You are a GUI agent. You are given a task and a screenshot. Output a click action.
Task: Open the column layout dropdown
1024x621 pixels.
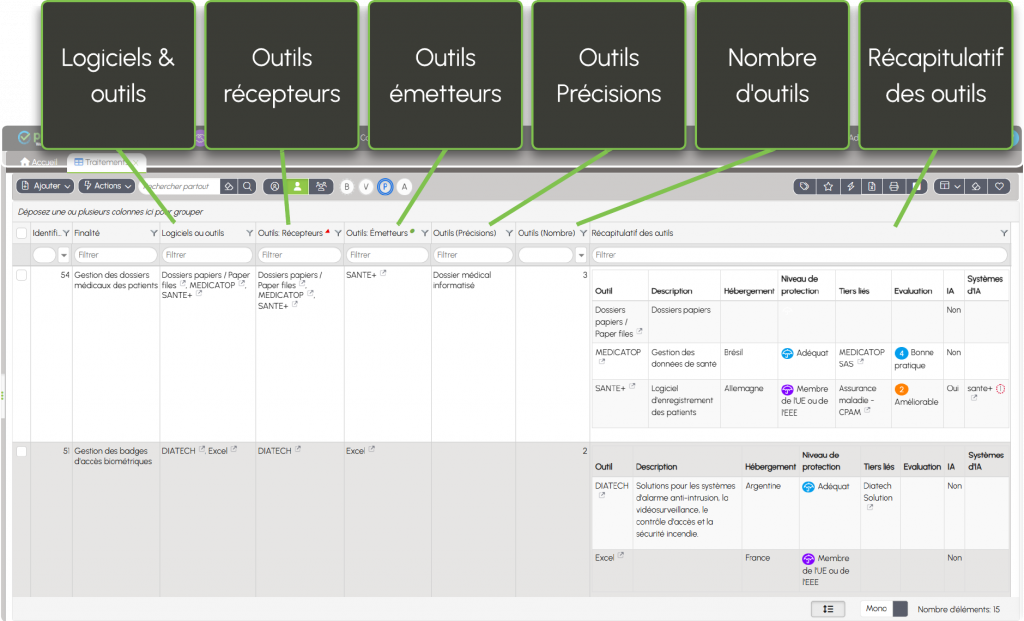click(949, 186)
